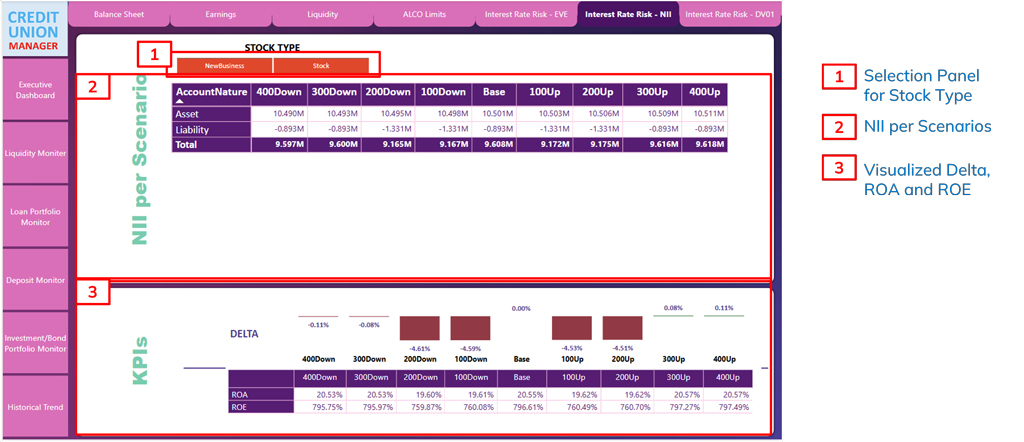Click the 0.11% delta label
1024x442 pixels.
coord(724,308)
